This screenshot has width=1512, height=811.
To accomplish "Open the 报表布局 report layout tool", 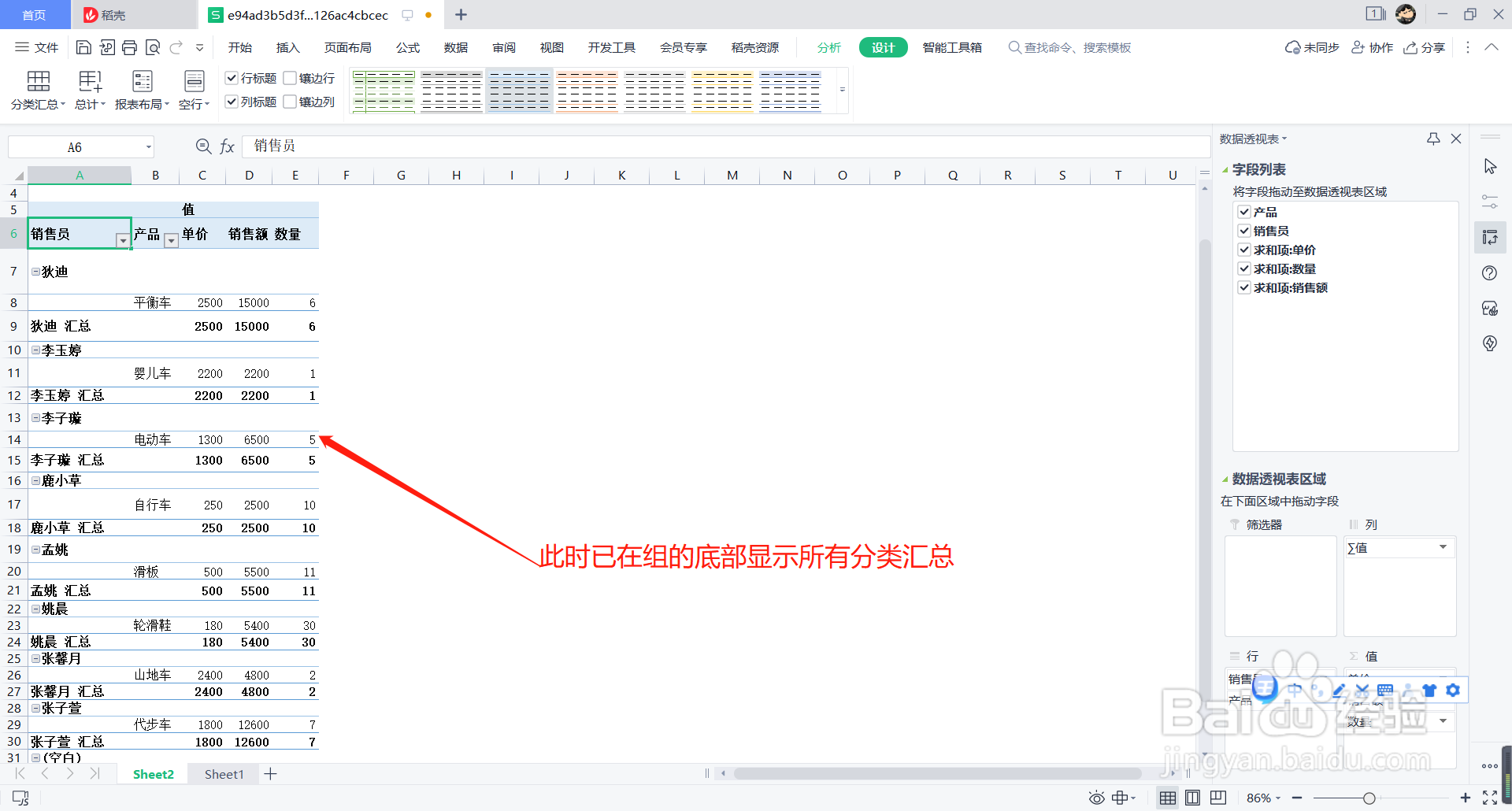I will coord(142,90).
